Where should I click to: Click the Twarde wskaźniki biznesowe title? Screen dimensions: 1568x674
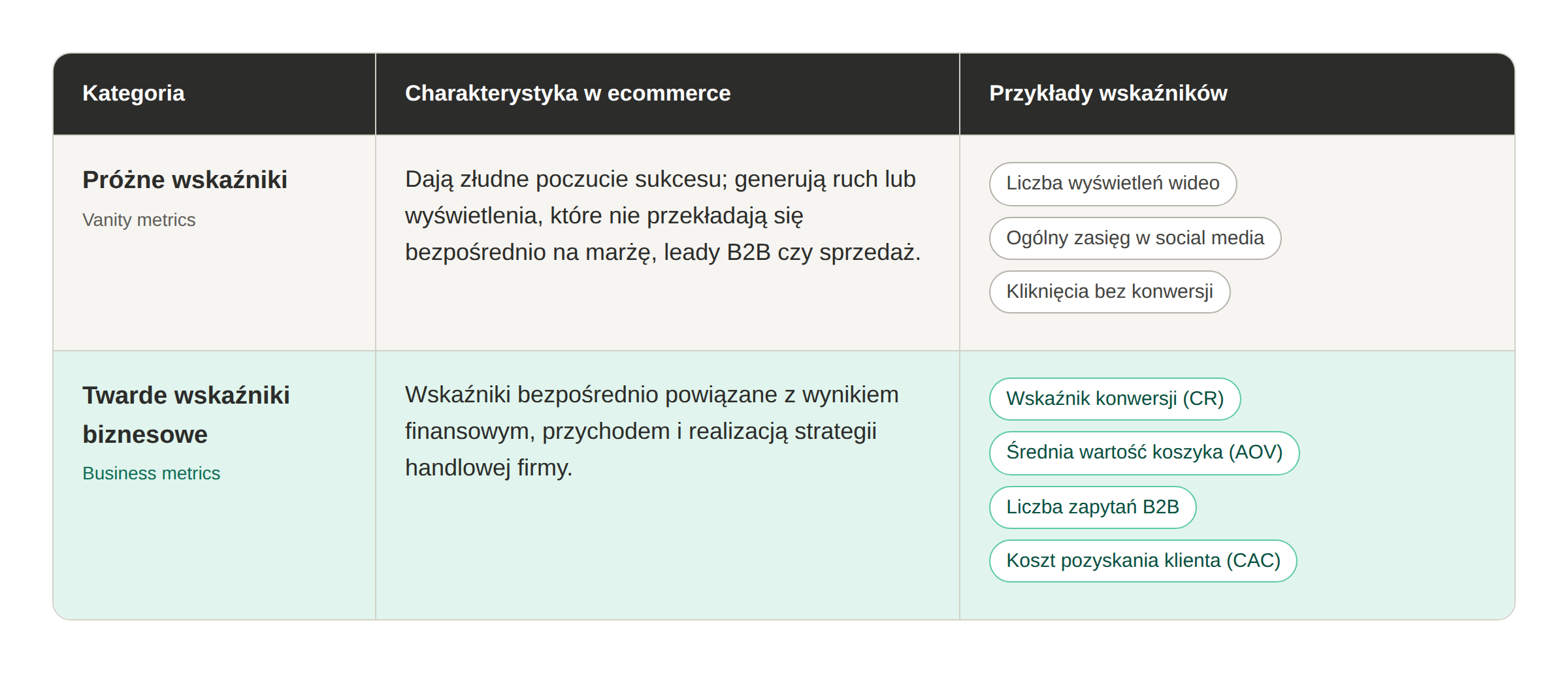pos(186,415)
